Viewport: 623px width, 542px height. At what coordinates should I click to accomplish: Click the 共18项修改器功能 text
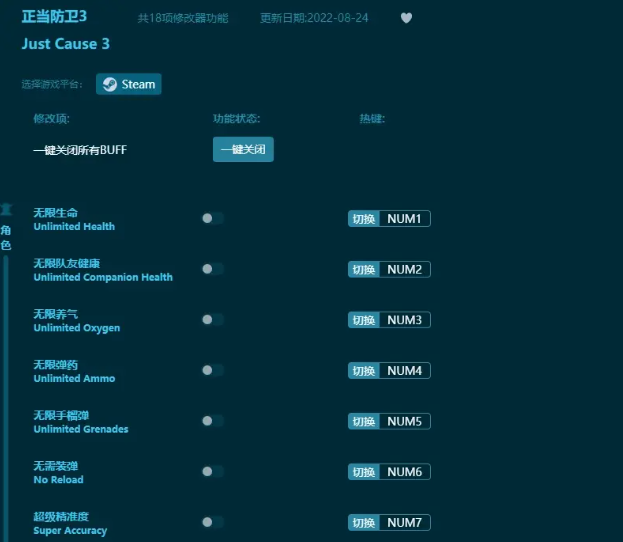(183, 18)
